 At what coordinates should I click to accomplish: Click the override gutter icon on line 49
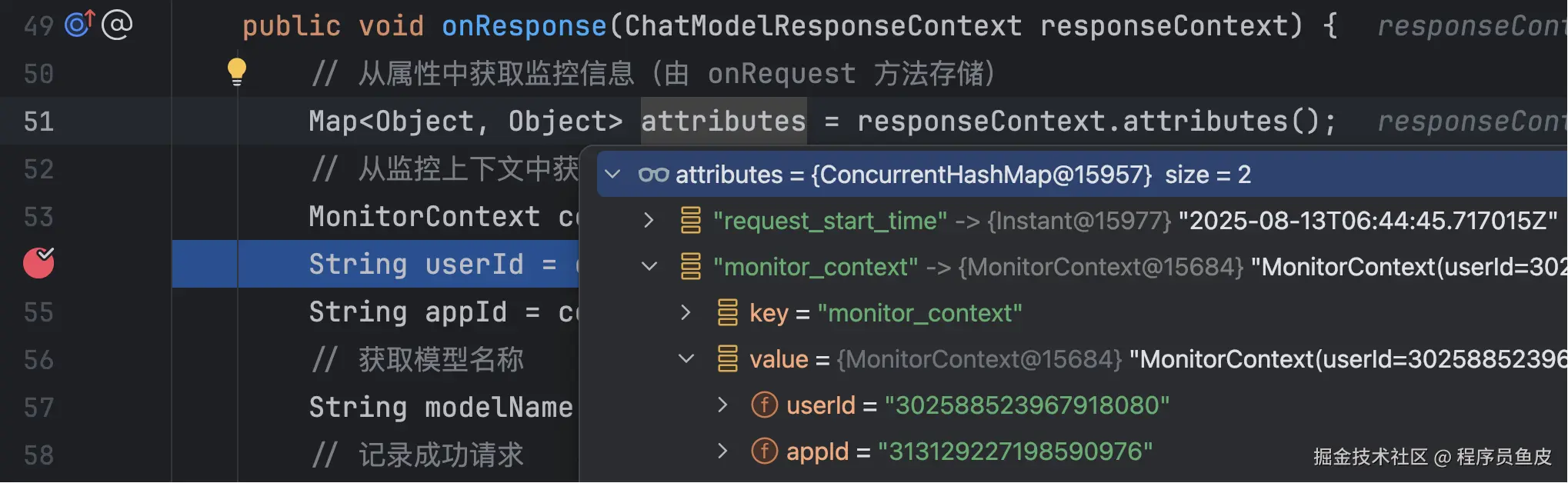[x=79, y=25]
